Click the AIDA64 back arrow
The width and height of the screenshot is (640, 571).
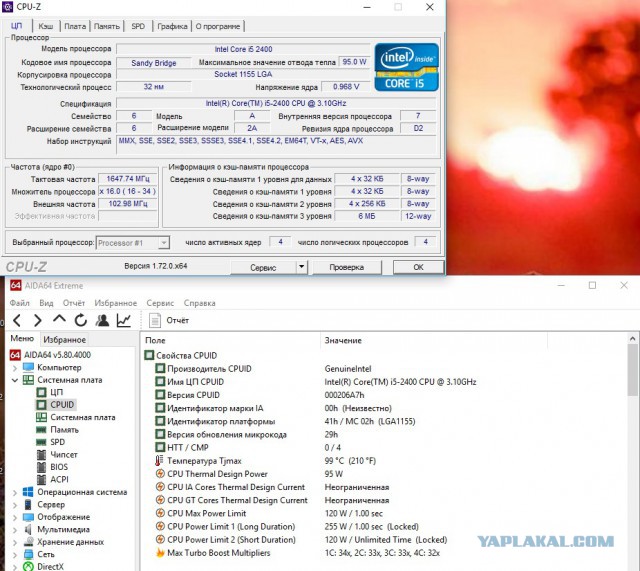(17, 321)
